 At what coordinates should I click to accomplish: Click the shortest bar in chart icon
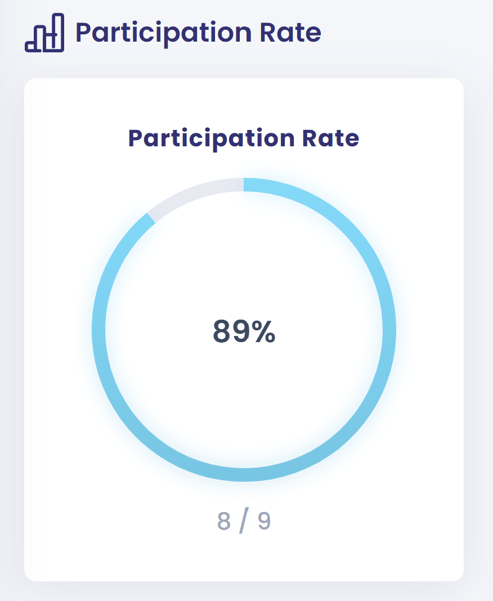tap(33, 46)
